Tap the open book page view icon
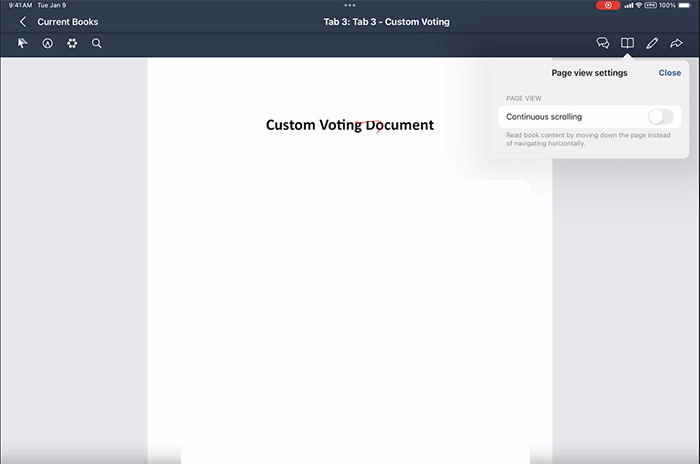This screenshot has height=464, width=700. [627, 44]
